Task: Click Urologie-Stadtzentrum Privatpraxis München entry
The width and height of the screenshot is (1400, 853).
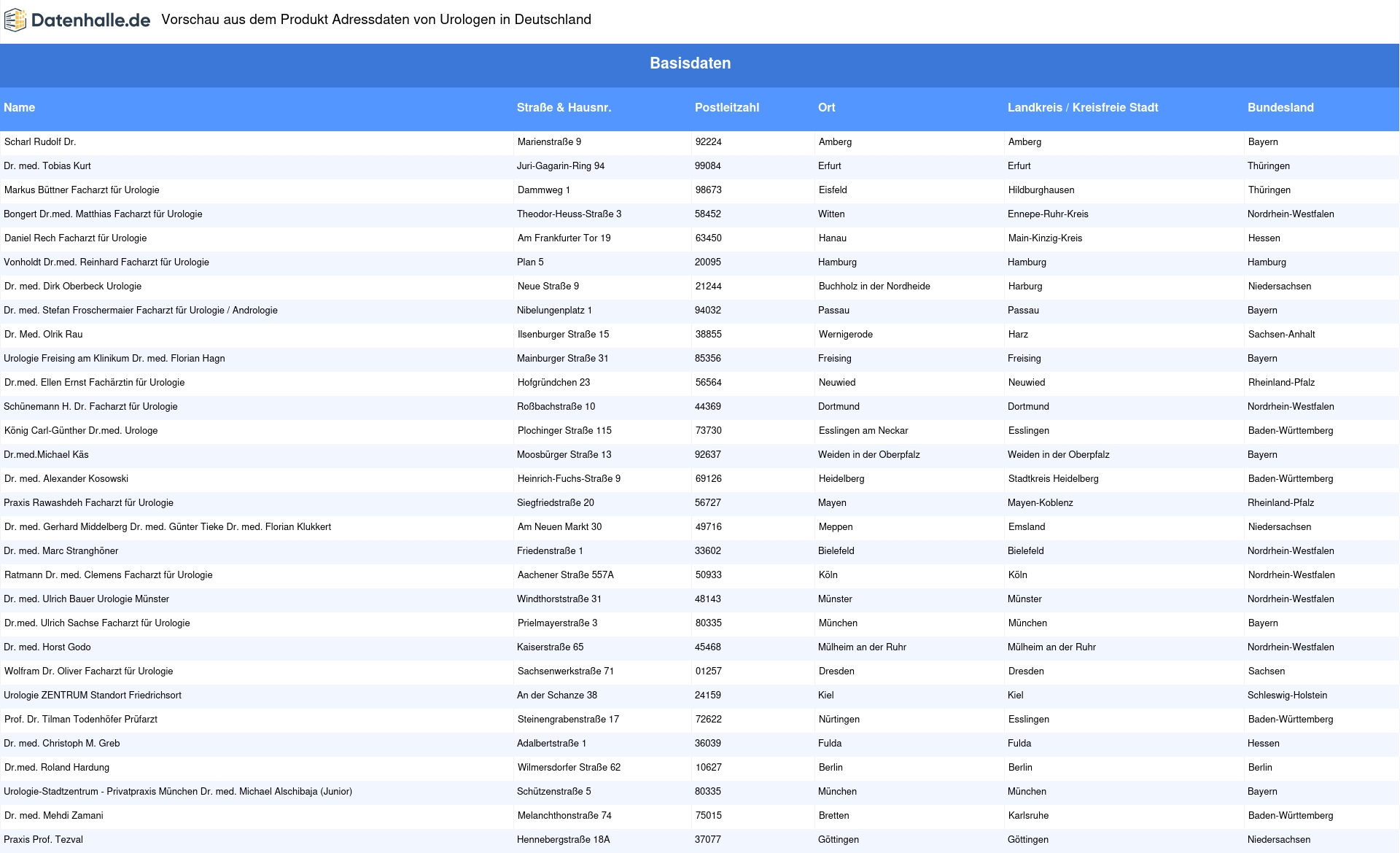Action: pos(178,792)
